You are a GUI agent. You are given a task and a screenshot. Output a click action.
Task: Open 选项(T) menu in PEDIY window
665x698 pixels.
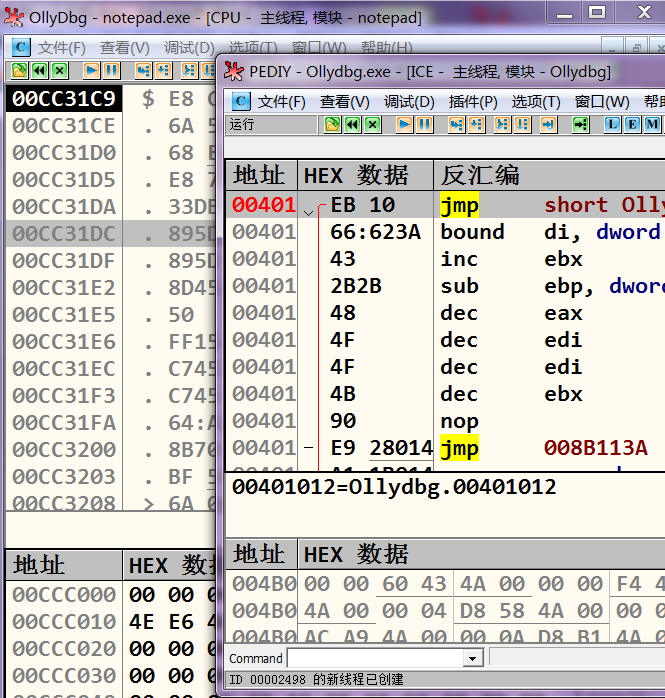click(x=536, y=102)
